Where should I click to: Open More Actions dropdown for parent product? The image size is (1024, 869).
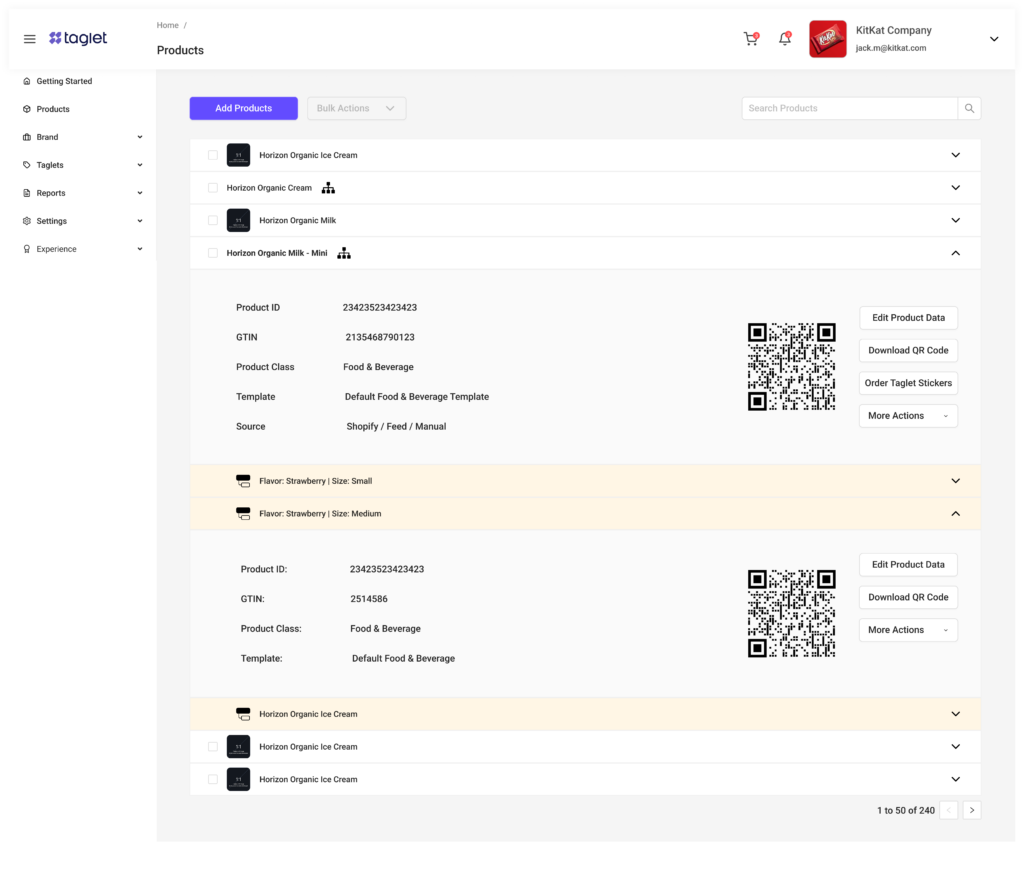pyautogui.click(x=908, y=416)
